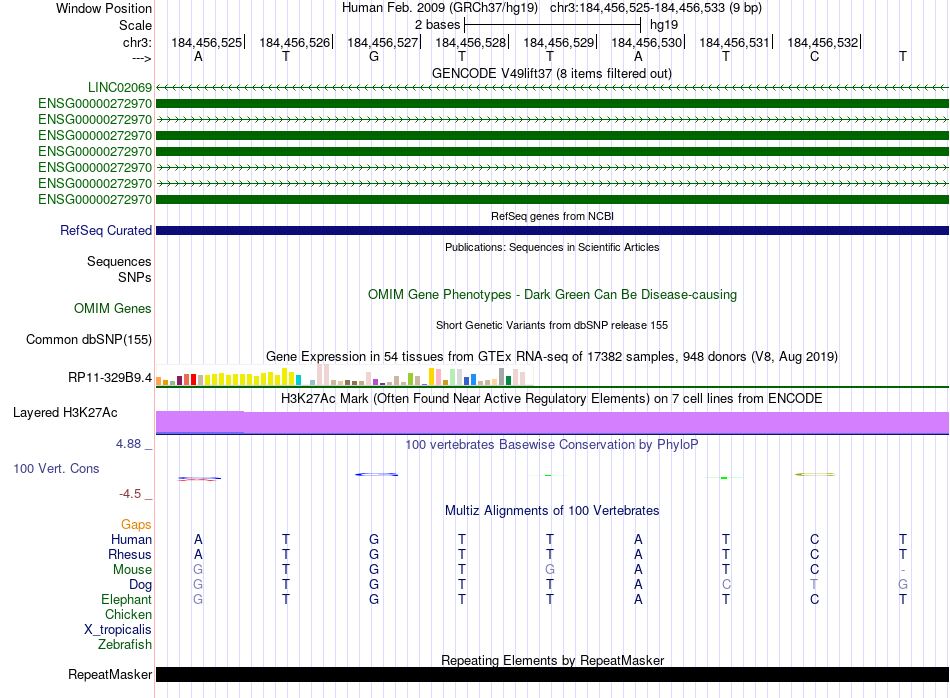
Task: Click the Window Position label
Action: pyautogui.click(x=104, y=8)
